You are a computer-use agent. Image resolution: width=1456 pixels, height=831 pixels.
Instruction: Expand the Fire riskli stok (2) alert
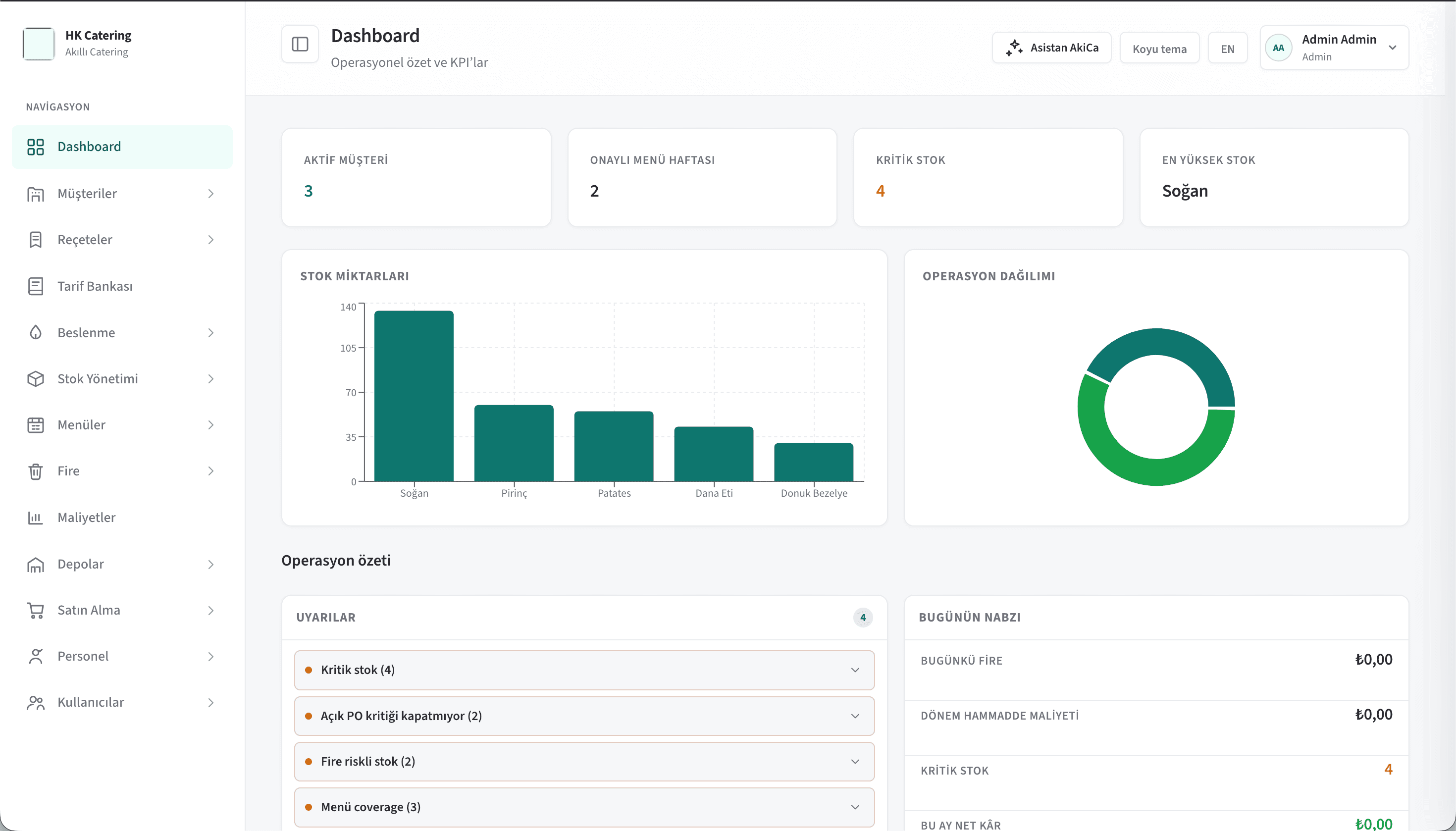pos(584,761)
